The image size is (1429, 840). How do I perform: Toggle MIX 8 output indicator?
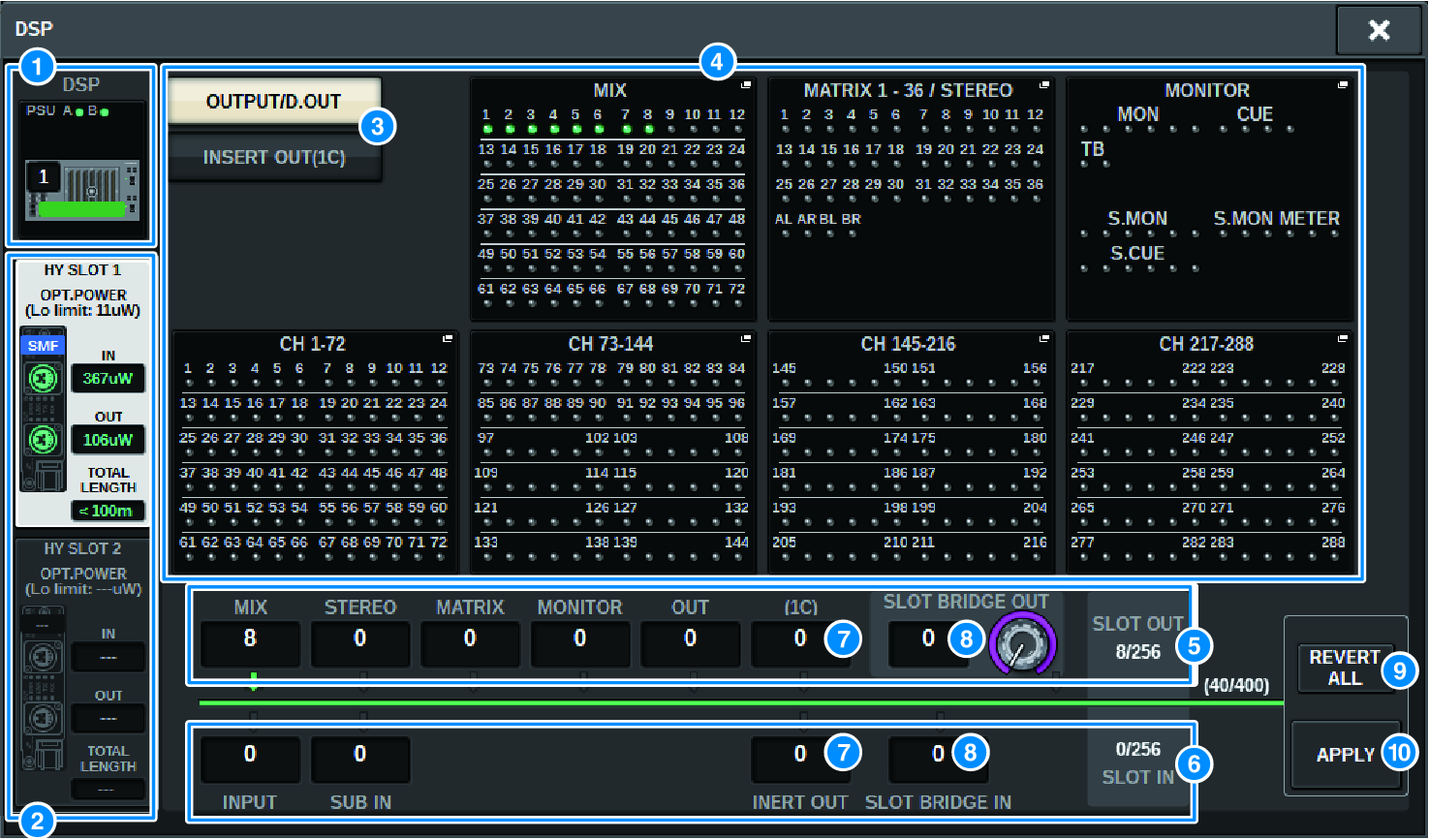[x=648, y=129]
